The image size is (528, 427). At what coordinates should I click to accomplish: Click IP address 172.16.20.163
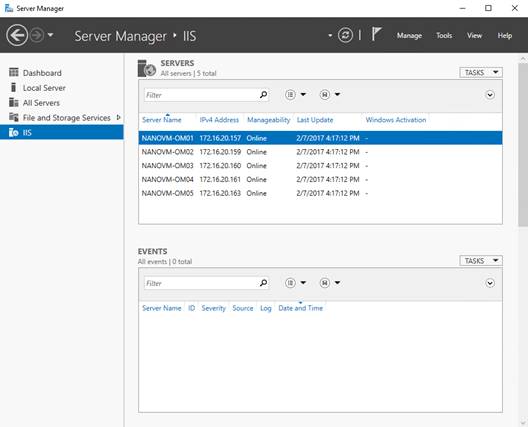pos(220,193)
